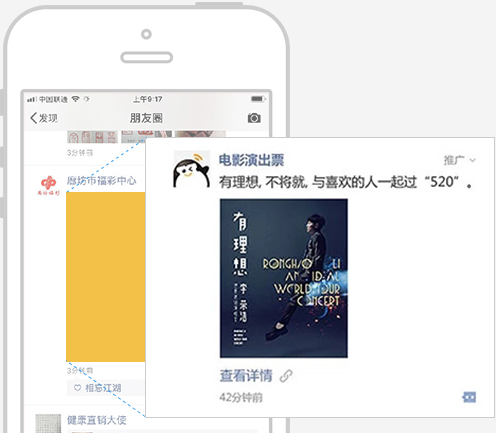This screenshot has width=496, height=433.
Task: Tap the cellular signal bars icon
Action: 32,99
